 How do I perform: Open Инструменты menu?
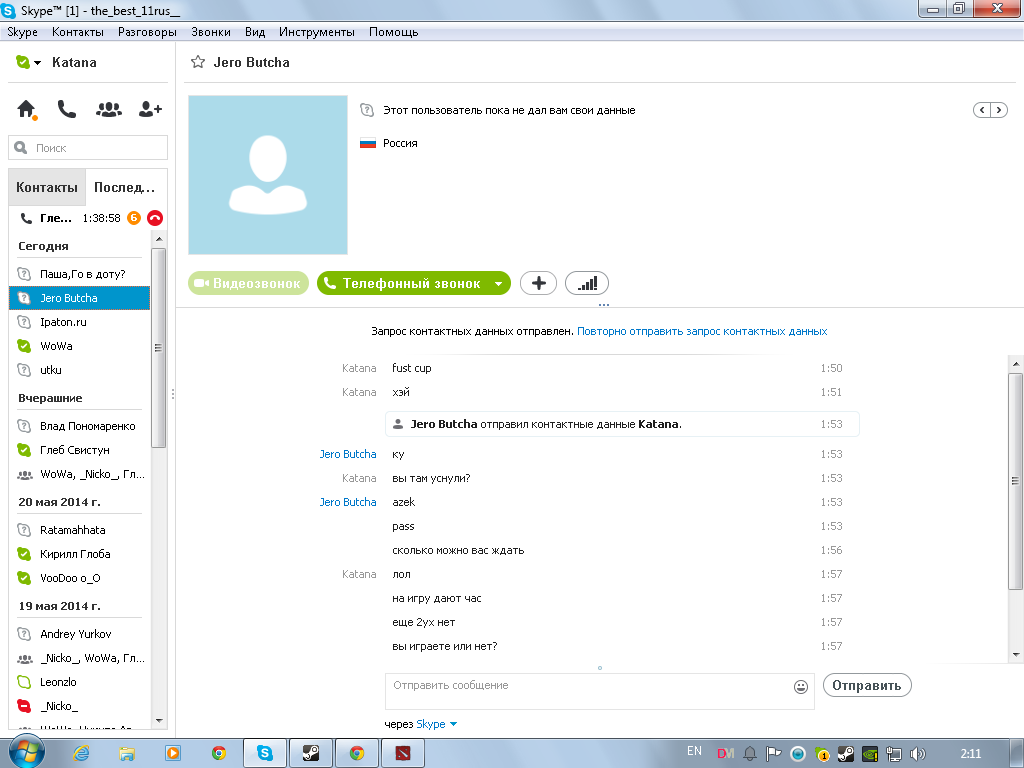317,32
